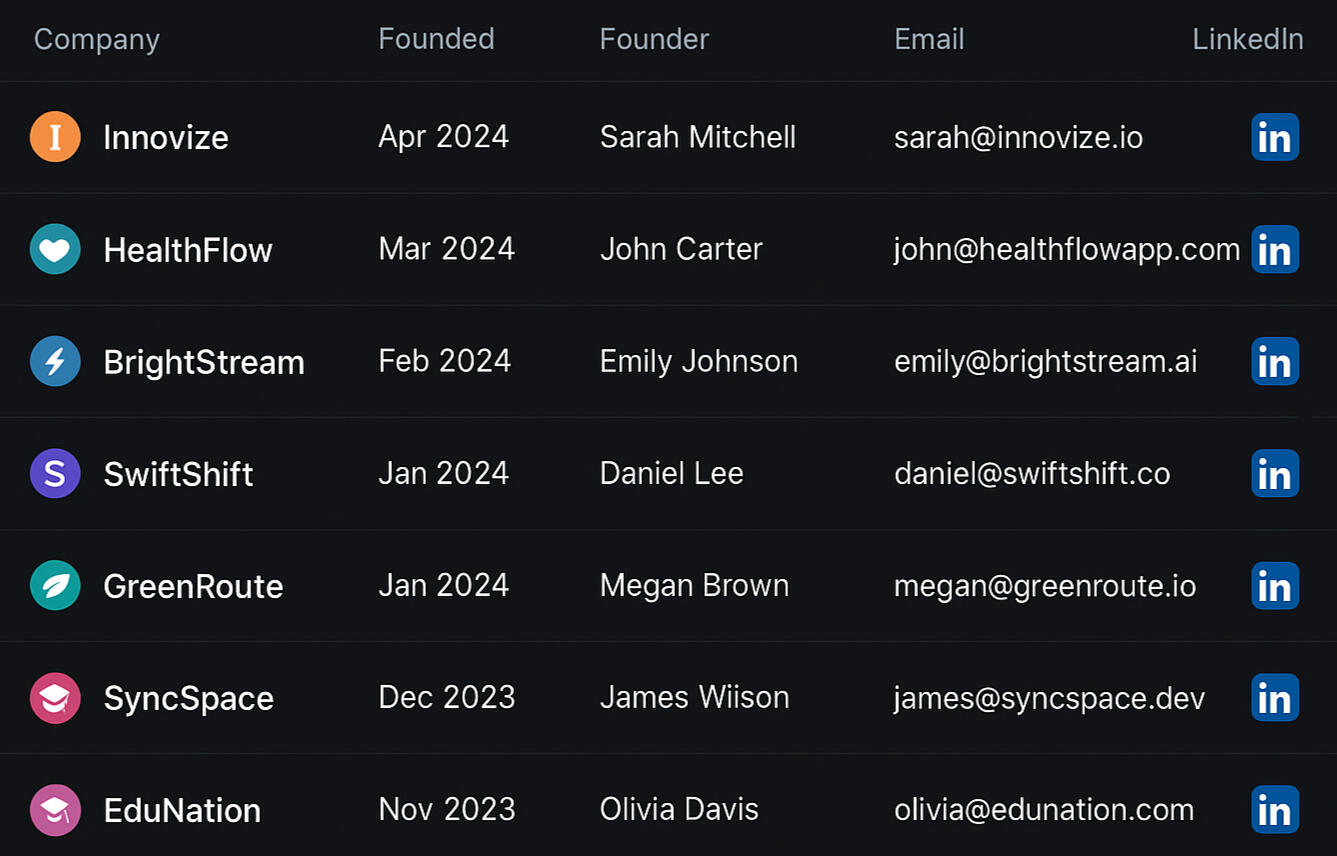The width and height of the screenshot is (1337, 856).
Task: Click the GreenRoute row LinkedIn icon
Action: tap(1275, 585)
